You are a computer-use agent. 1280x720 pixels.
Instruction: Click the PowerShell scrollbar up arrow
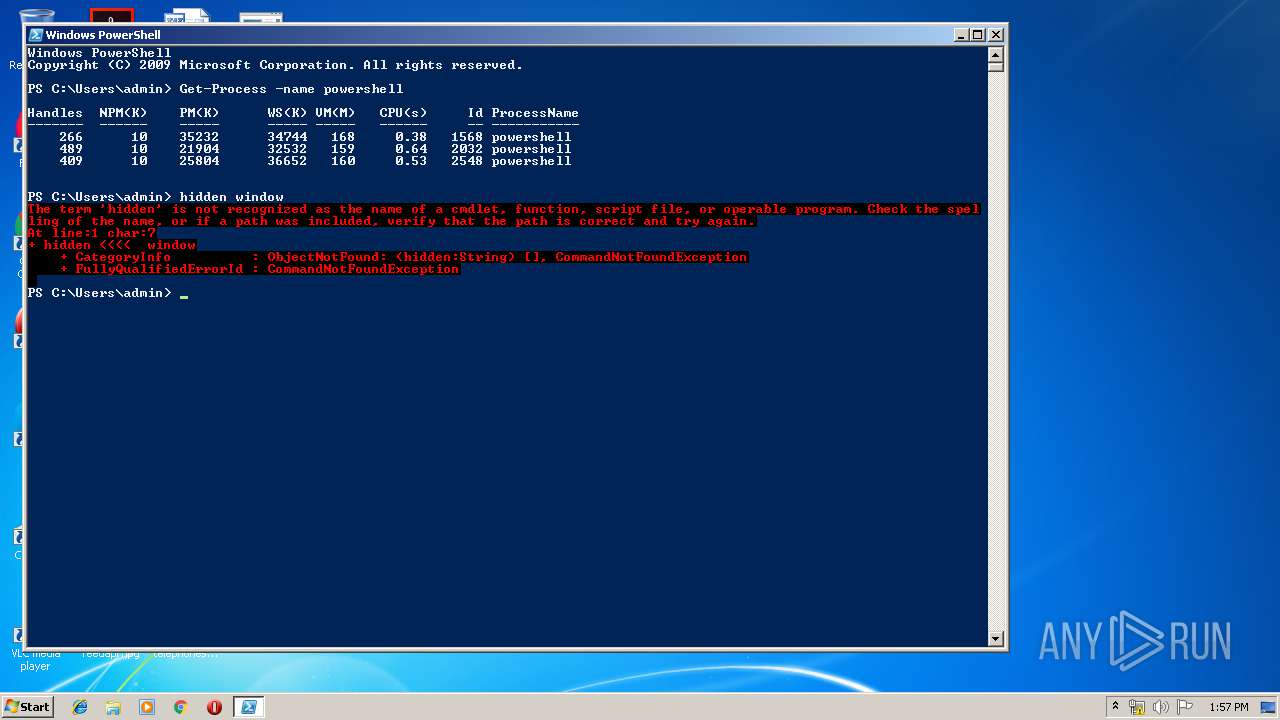[995, 53]
